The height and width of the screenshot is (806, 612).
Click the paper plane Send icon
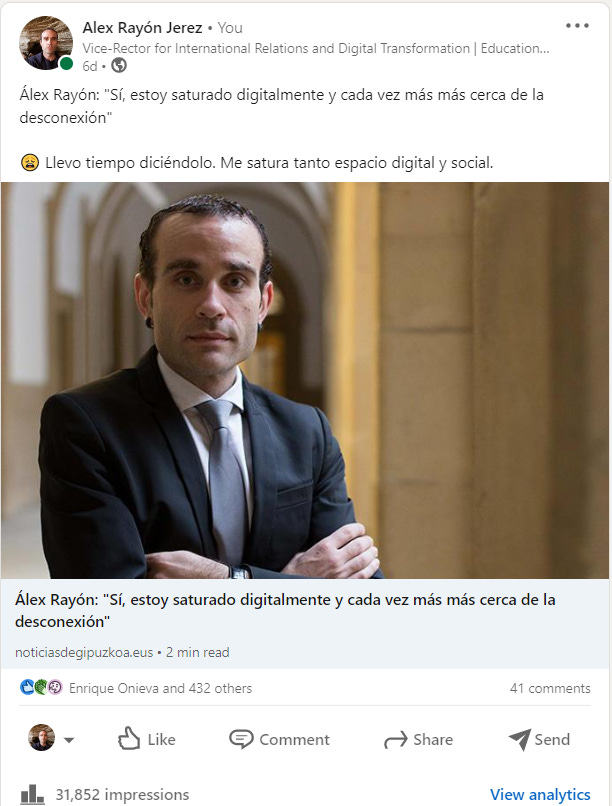[520, 739]
